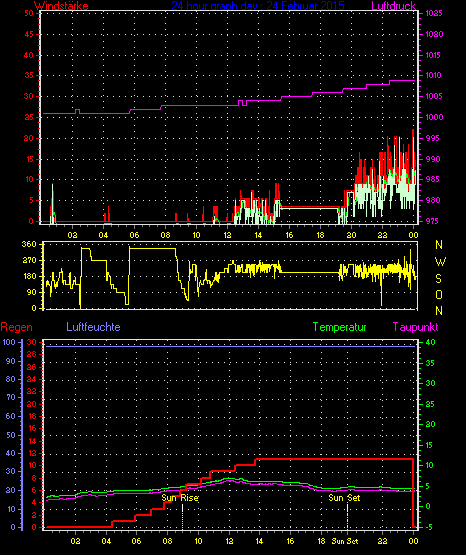Click the O compass direction label

coord(439,294)
